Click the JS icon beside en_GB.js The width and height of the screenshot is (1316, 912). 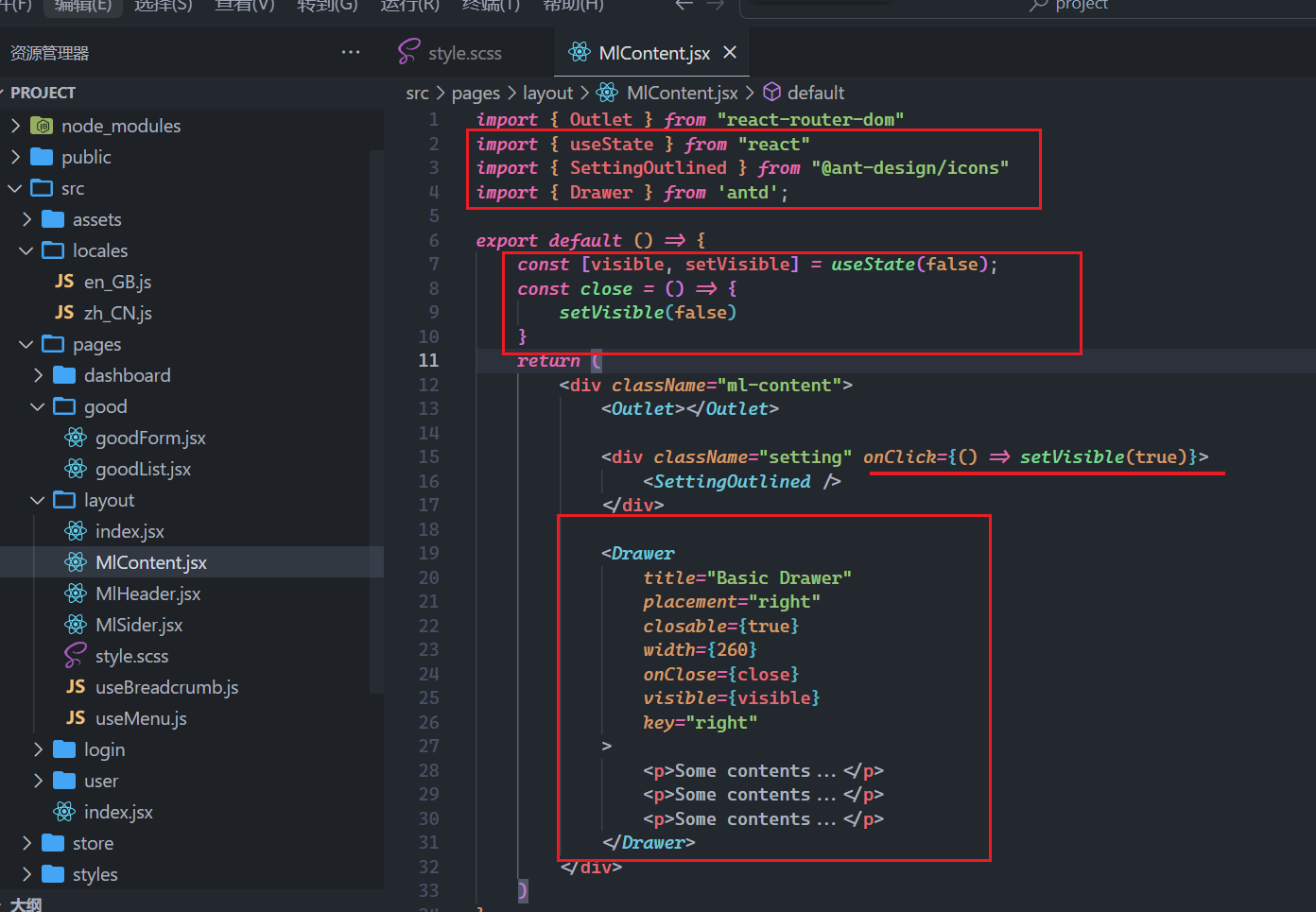64,281
